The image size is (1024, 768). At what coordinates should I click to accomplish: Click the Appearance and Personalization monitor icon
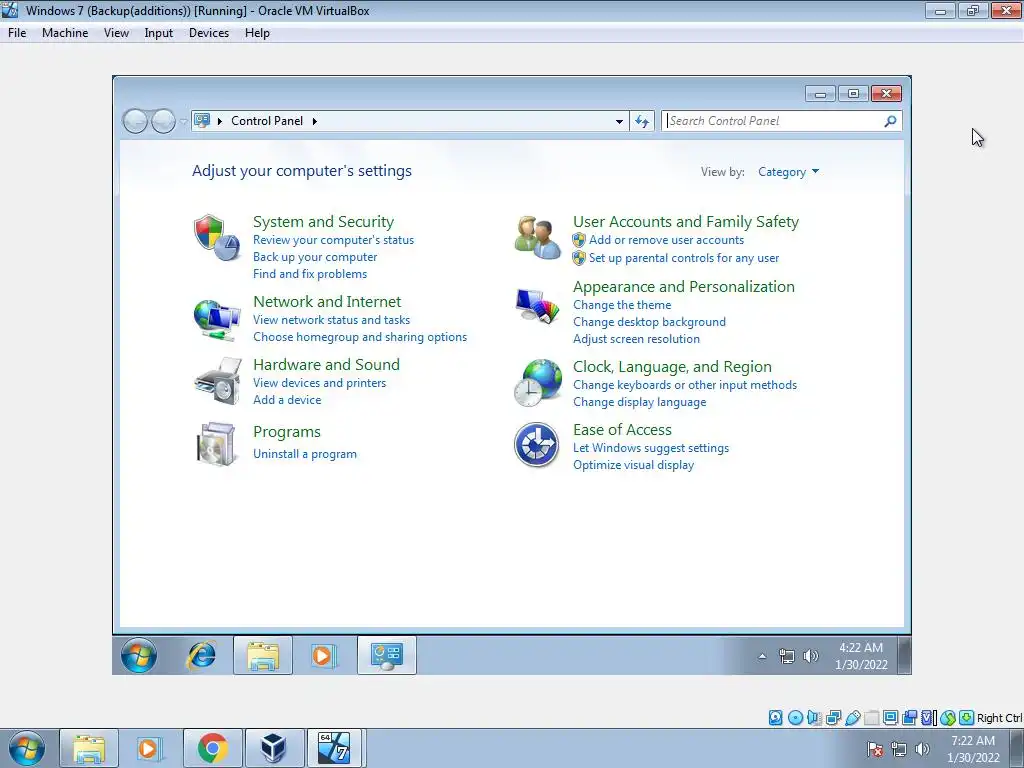point(537,306)
